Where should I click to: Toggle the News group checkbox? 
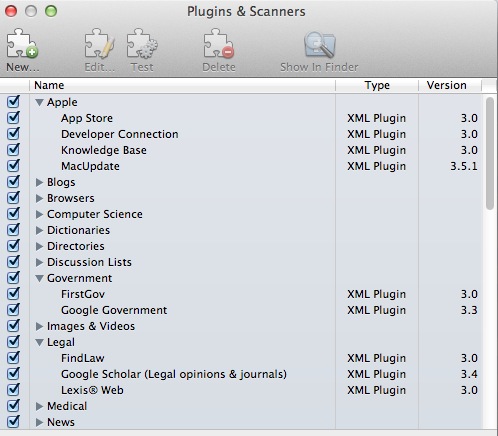coord(13,422)
